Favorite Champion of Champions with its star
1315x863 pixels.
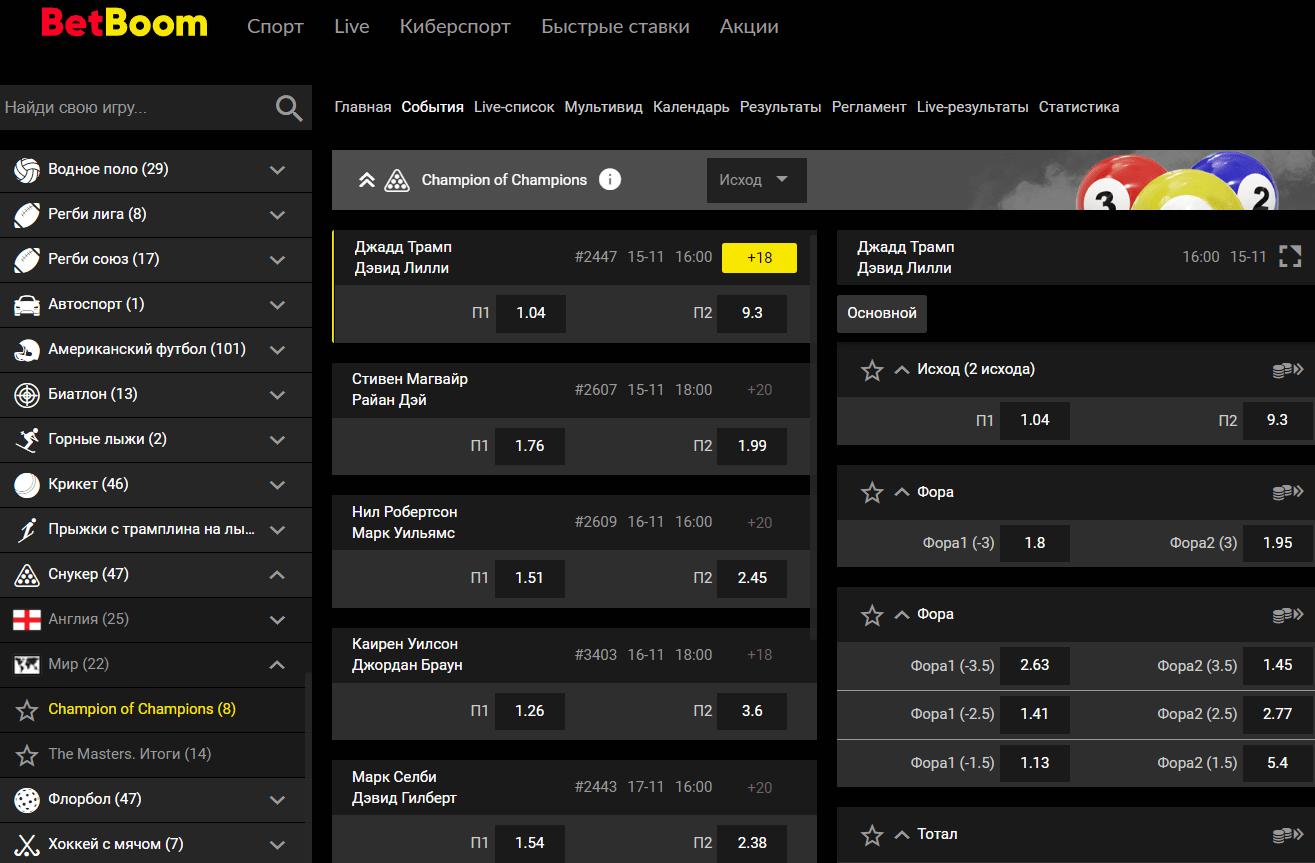tap(27, 710)
